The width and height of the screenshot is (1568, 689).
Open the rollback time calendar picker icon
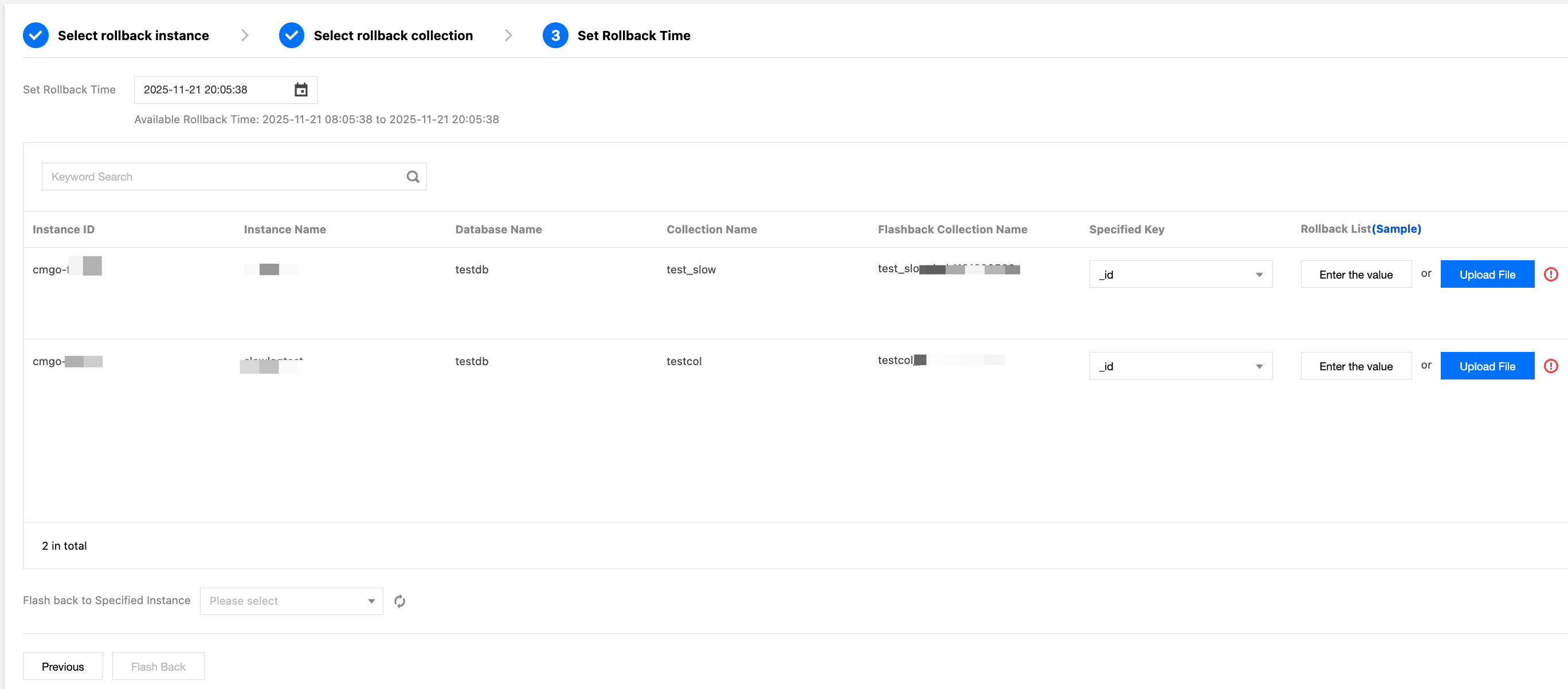[x=301, y=90]
